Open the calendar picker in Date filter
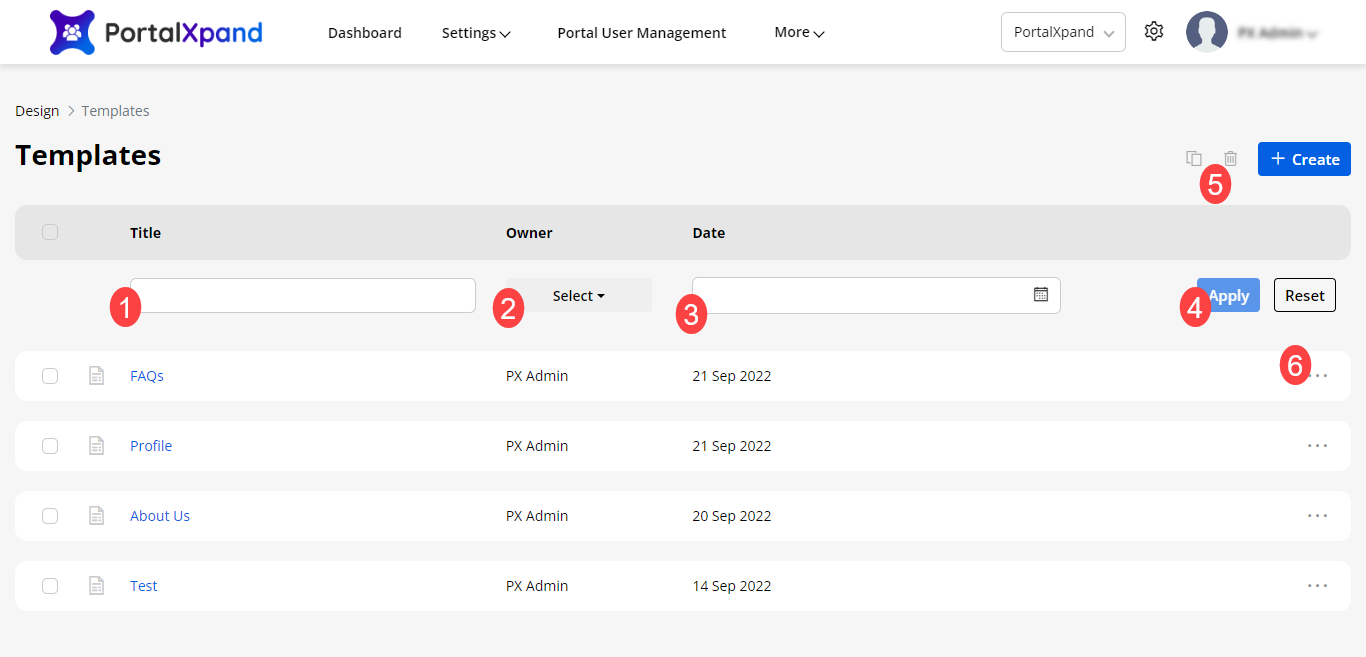This screenshot has width=1366, height=657. 1041,295
